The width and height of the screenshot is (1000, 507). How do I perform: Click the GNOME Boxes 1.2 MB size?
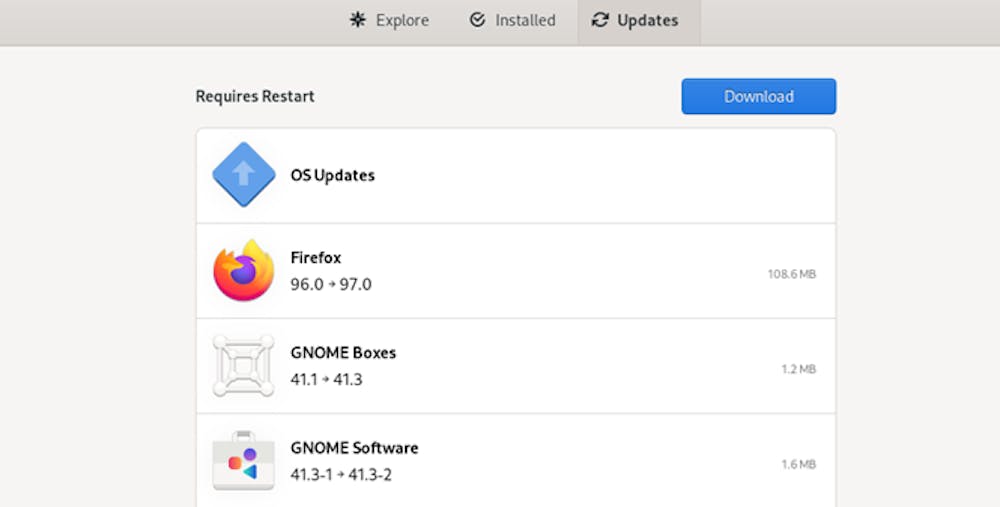pos(798,369)
